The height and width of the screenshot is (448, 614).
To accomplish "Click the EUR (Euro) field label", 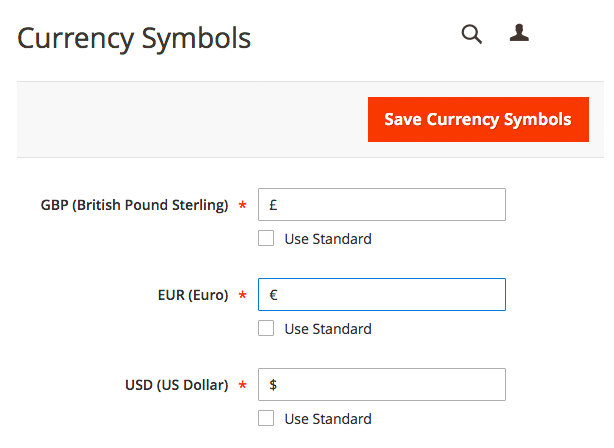I will 186,296.
